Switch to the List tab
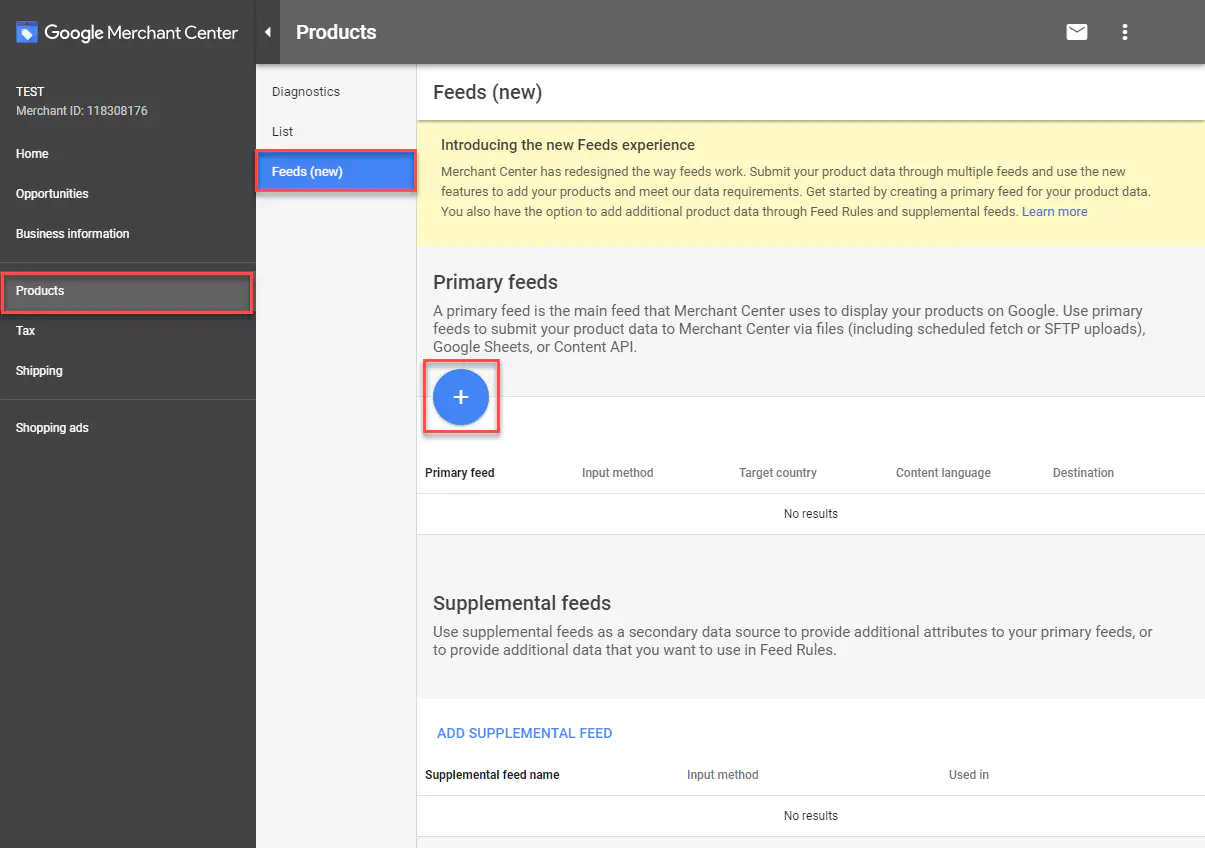The height and width of the screenshot is (848, 1205). [x=283, y=132]
